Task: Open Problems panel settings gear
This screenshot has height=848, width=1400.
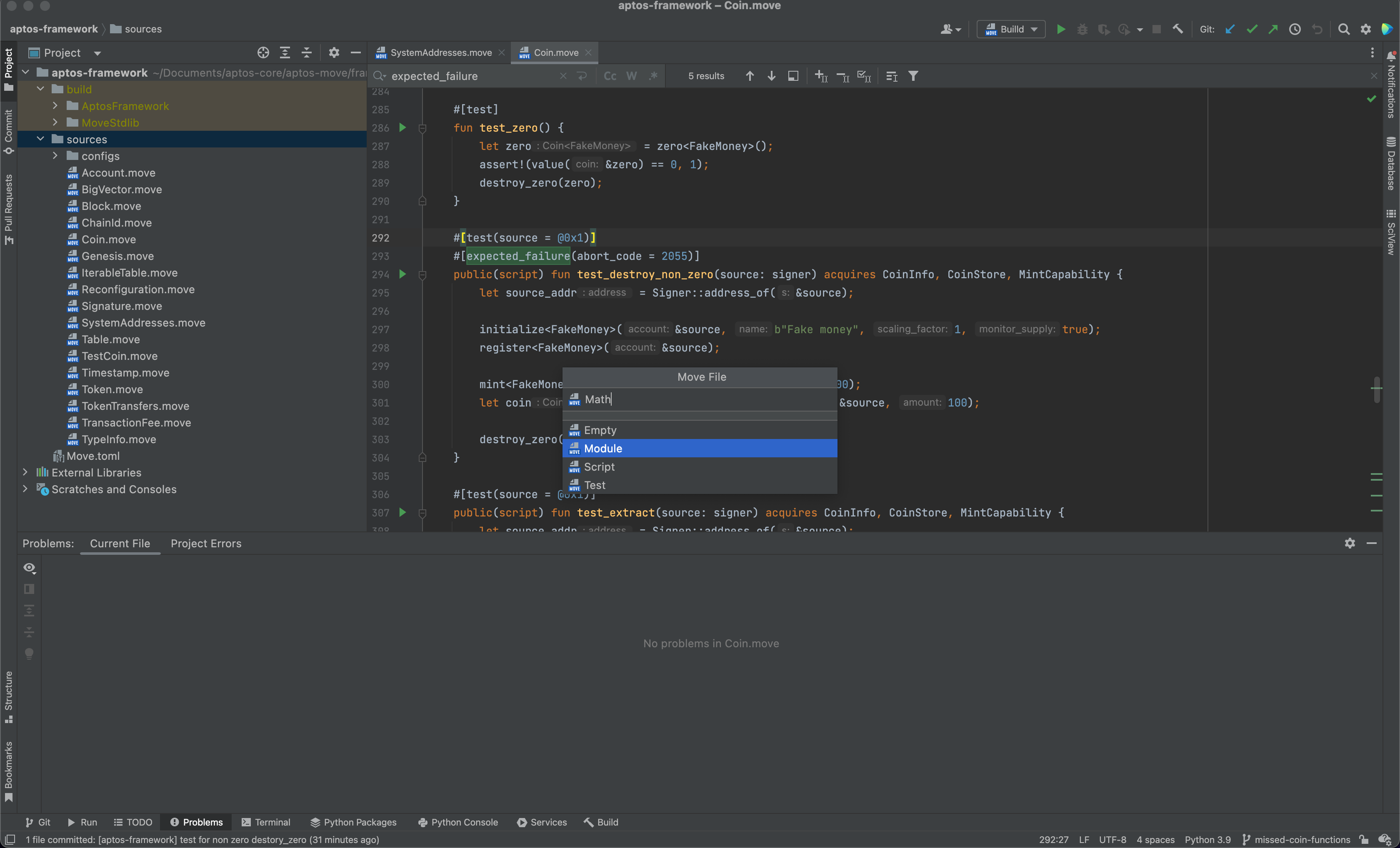Action: tap(1350, 544)
